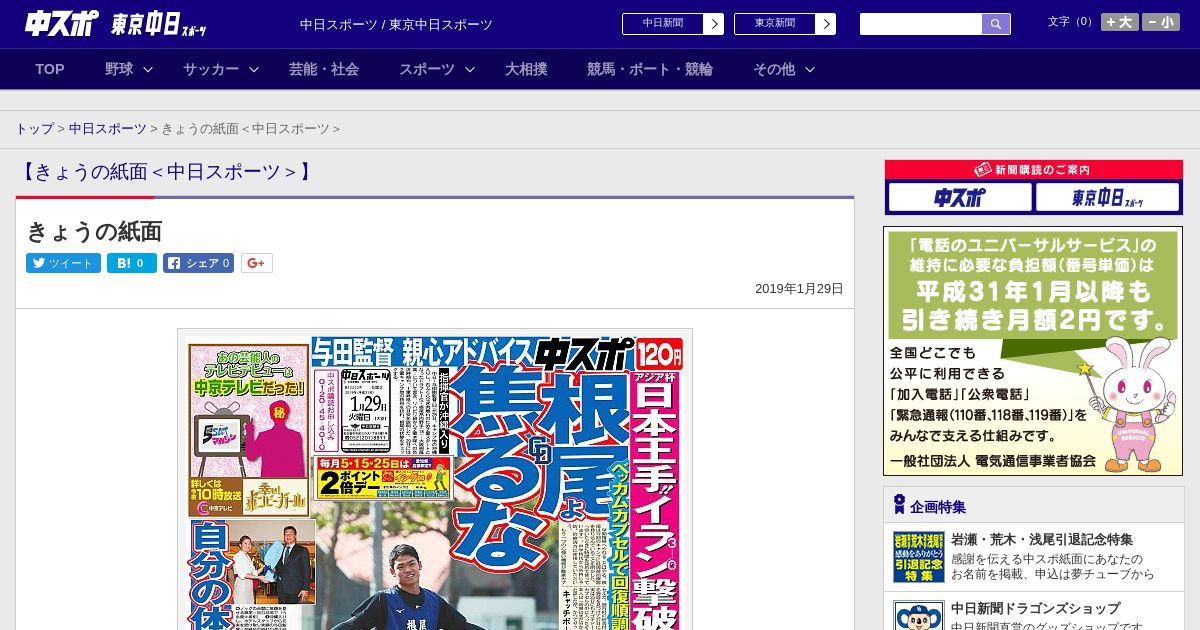The image size is (1200, 630).
Task: Click the magnifier search button
Action: [996, 24]
